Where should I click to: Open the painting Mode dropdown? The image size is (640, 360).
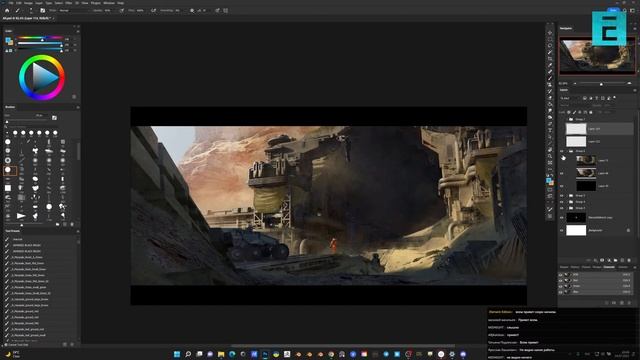tap(73, 11)
